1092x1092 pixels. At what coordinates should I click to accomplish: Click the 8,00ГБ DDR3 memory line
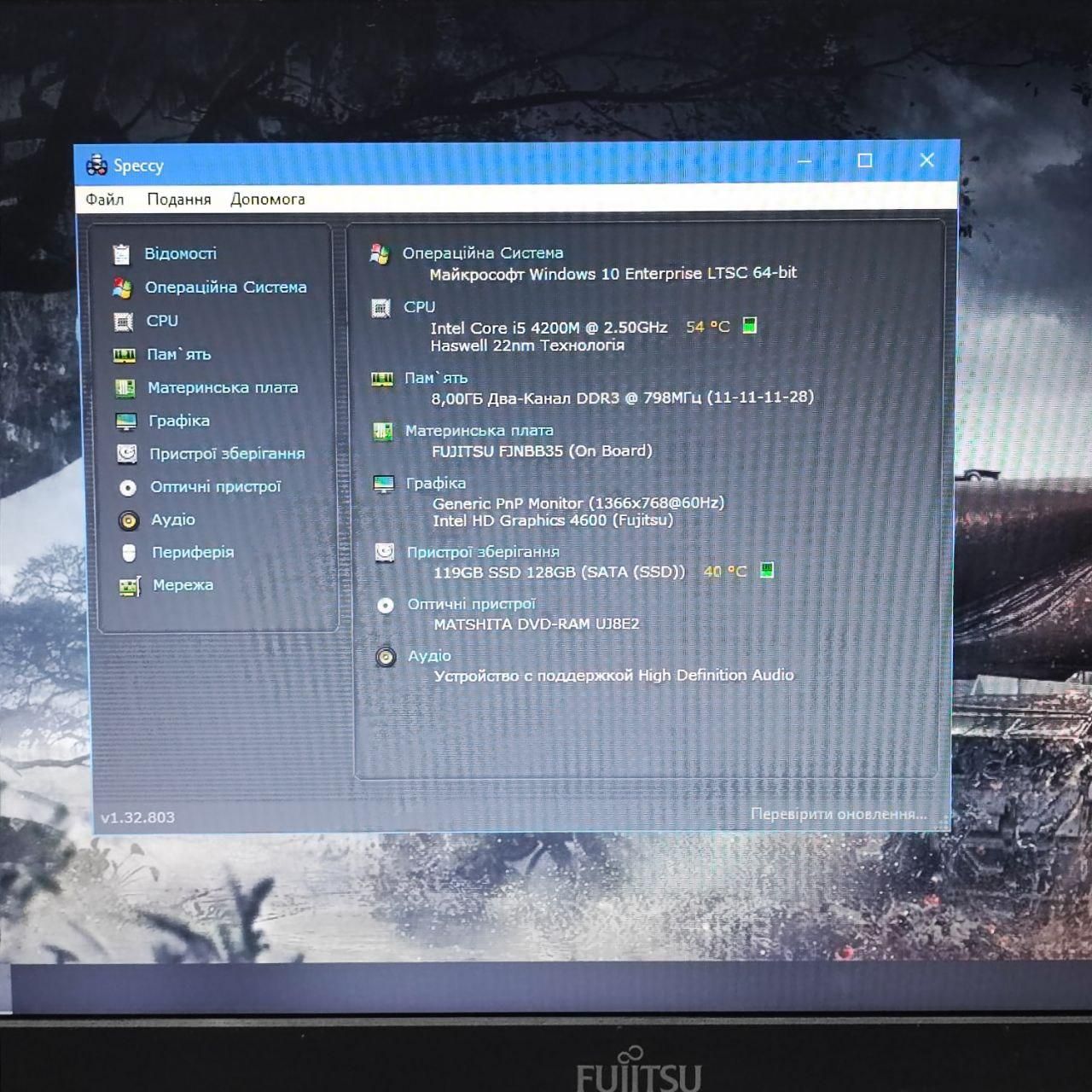click(x=623, y=398)
